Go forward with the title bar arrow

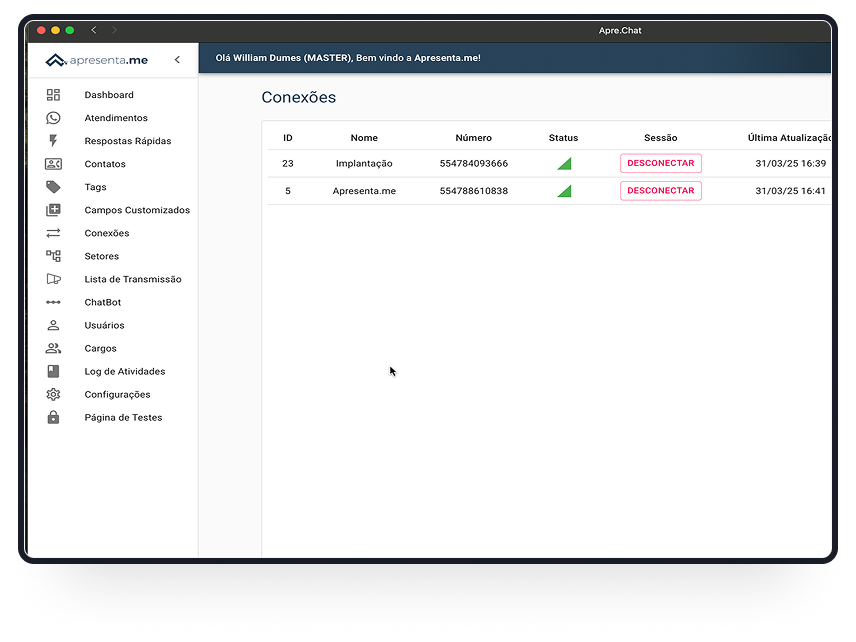coord(114,30)
